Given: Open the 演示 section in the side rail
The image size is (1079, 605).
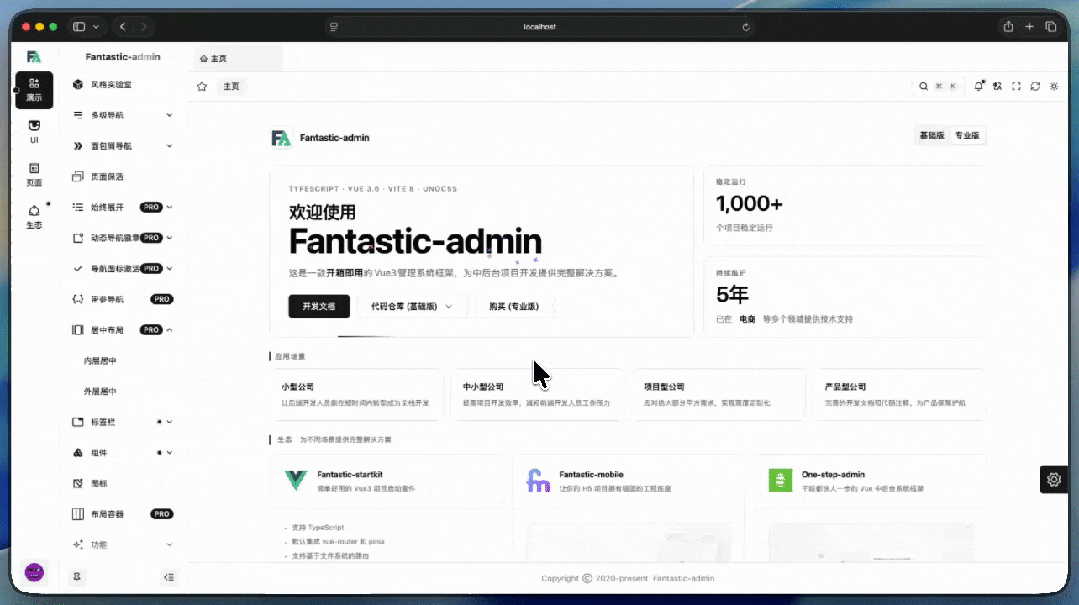Looking at the screenshot, I should (34, 89).
